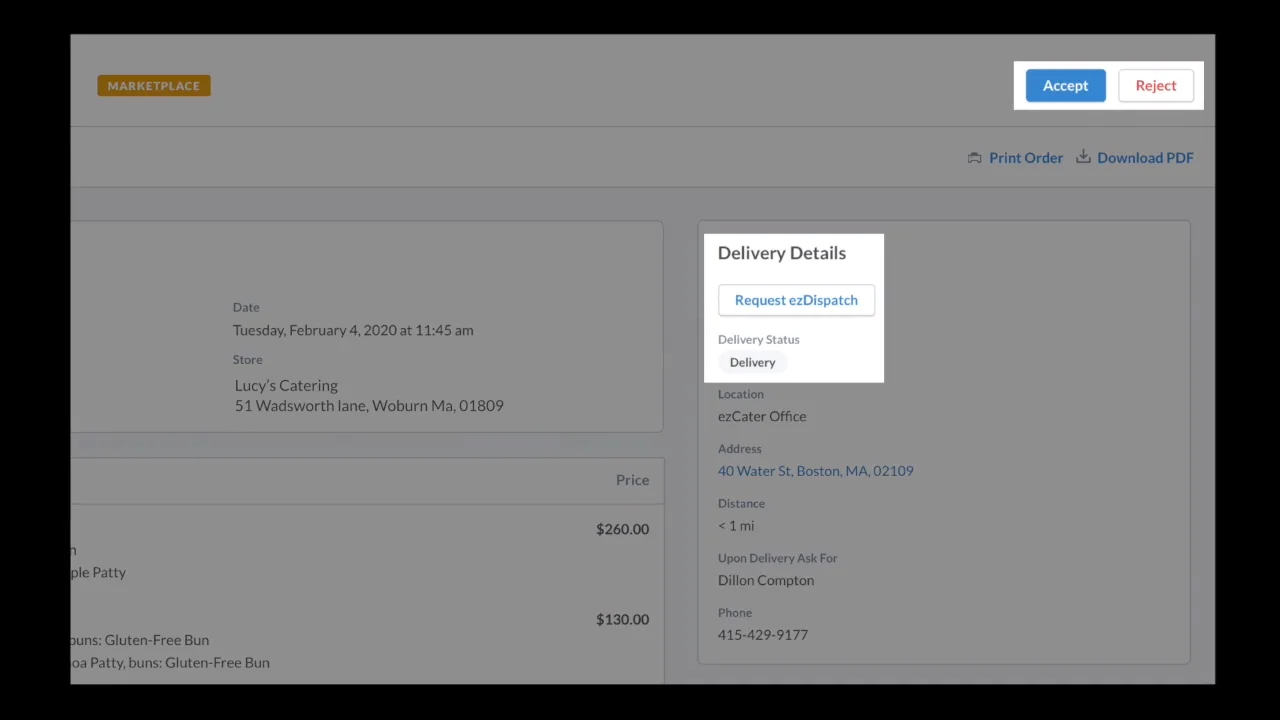Select the $260.00 price
This screenshot has width=1280, height=720.
click(622, 529)
